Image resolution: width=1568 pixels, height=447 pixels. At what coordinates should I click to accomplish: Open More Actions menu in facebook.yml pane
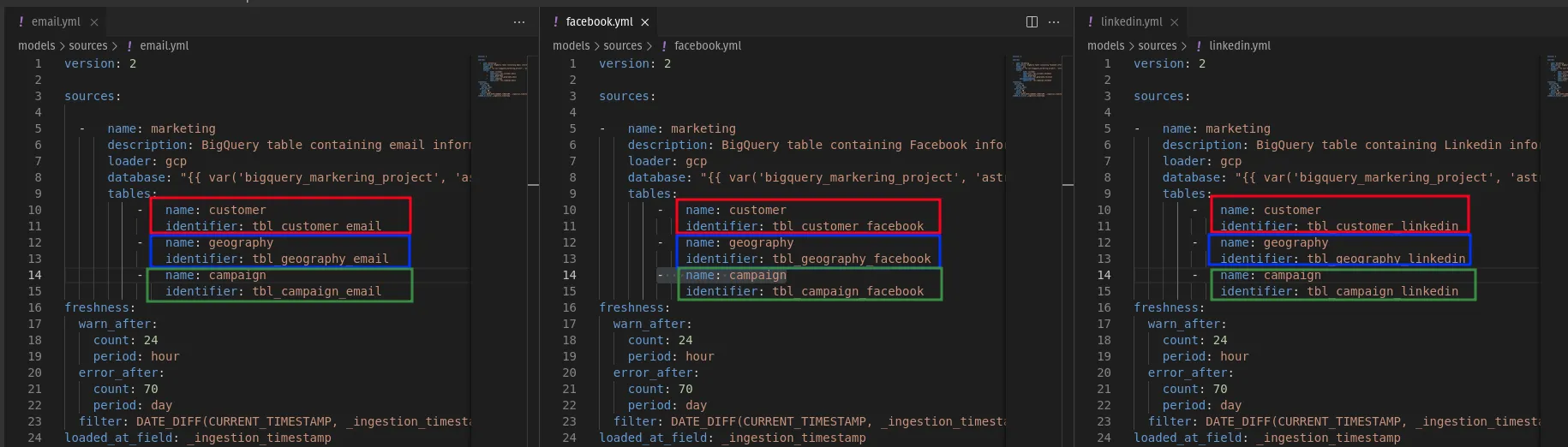tap(1054, 22)
